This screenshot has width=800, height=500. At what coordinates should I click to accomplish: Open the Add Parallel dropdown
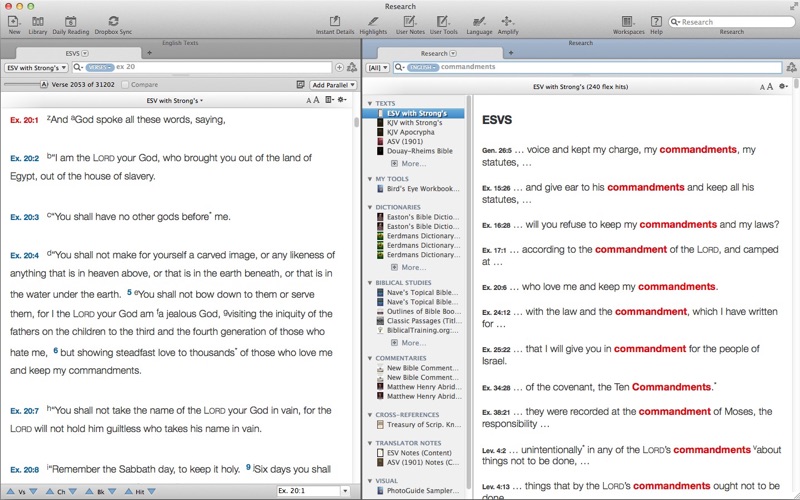332,85
